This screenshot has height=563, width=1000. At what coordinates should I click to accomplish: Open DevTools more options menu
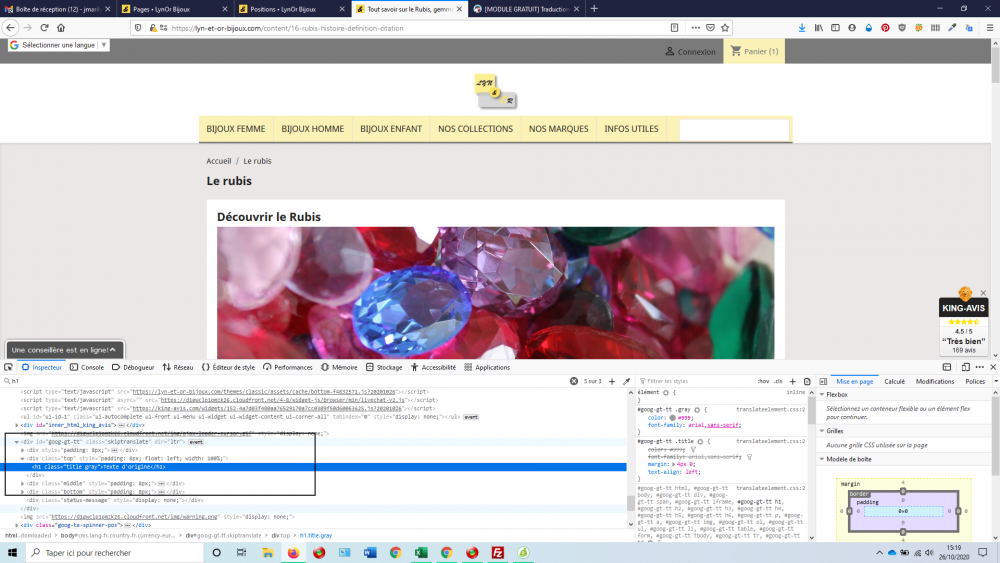click(980, 367)
